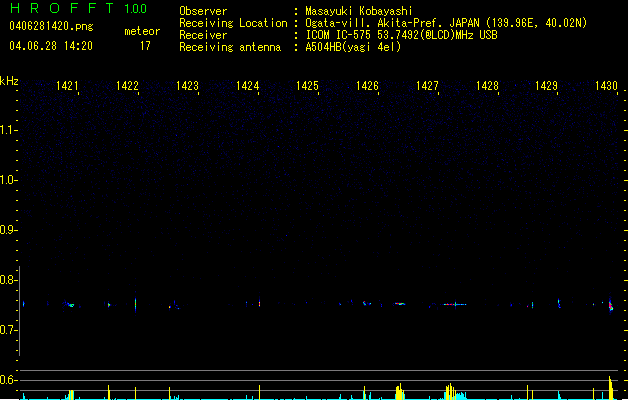The height and width of the screenshot is (400, 629).
Task: Click the meteor count value 17
Action: [145, 46]
